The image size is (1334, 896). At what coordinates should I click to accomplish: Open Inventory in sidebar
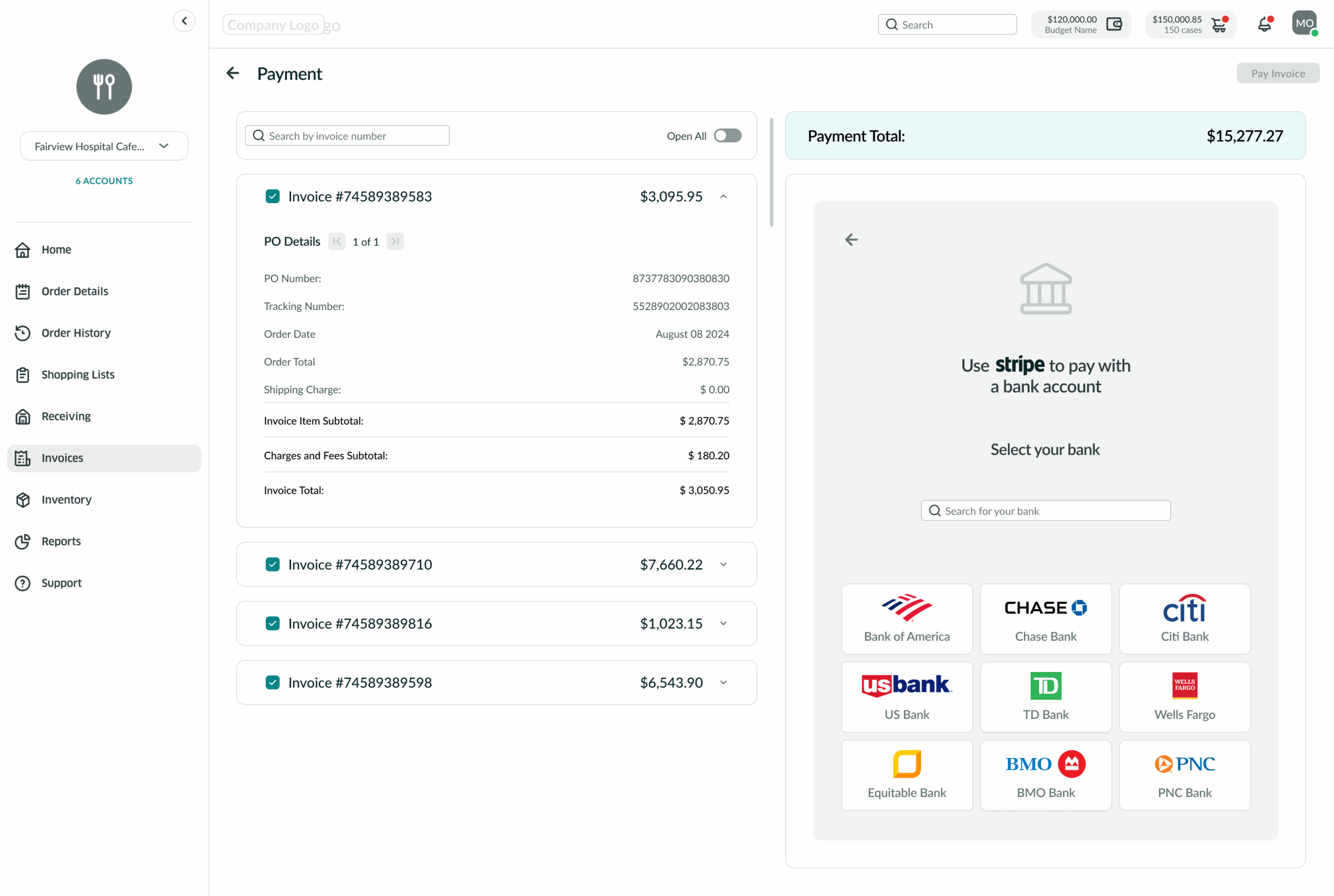[104, 500]
